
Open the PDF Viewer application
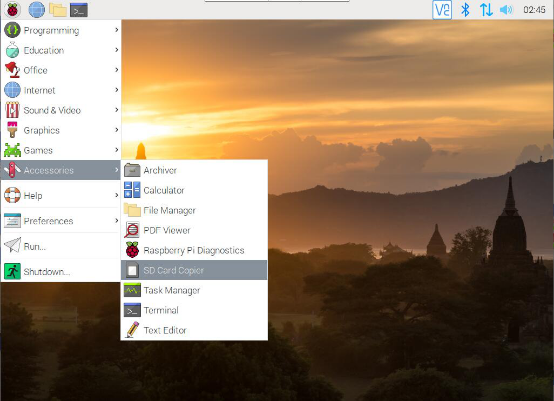coord(194,230)
